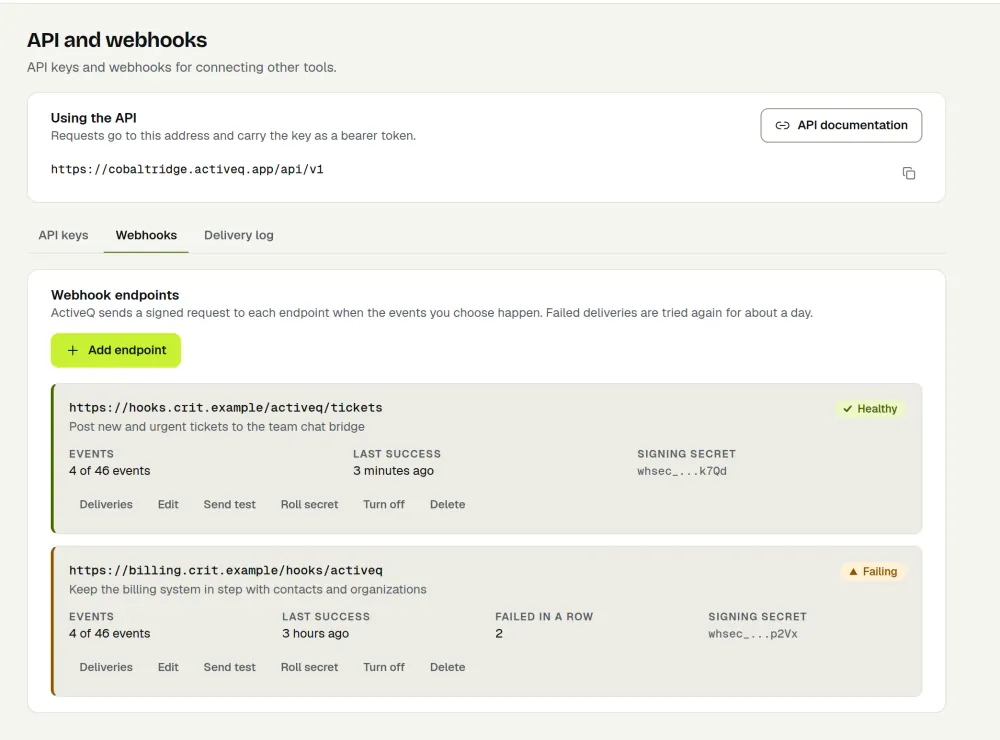Edit the billing webhook endpoint
The height and width of the screenshot is (740, 1000).
[168, 667]
